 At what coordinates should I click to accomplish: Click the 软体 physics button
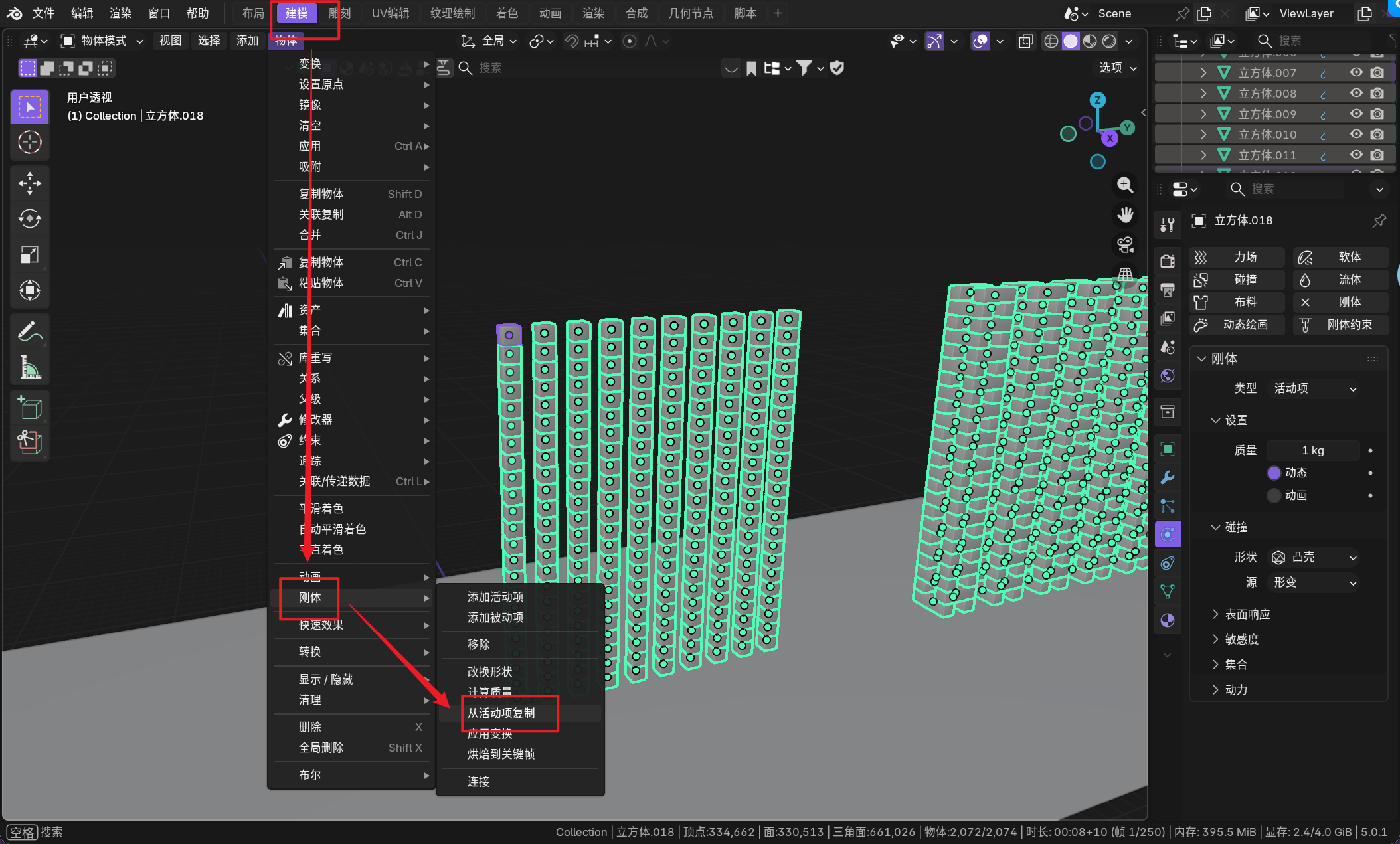[x=1340, y=257]
